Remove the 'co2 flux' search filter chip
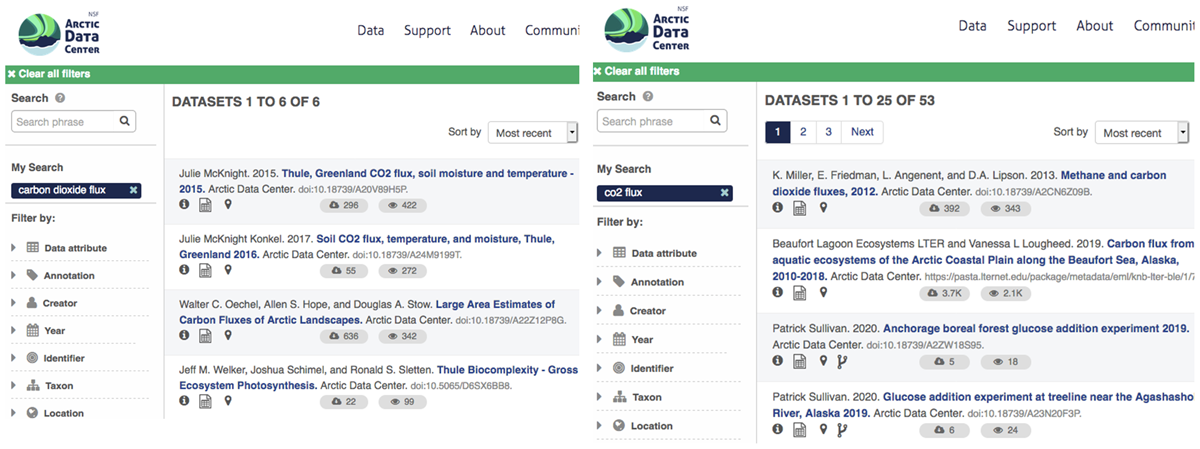This screenshot has width=1200, height=449. point(725,192)
